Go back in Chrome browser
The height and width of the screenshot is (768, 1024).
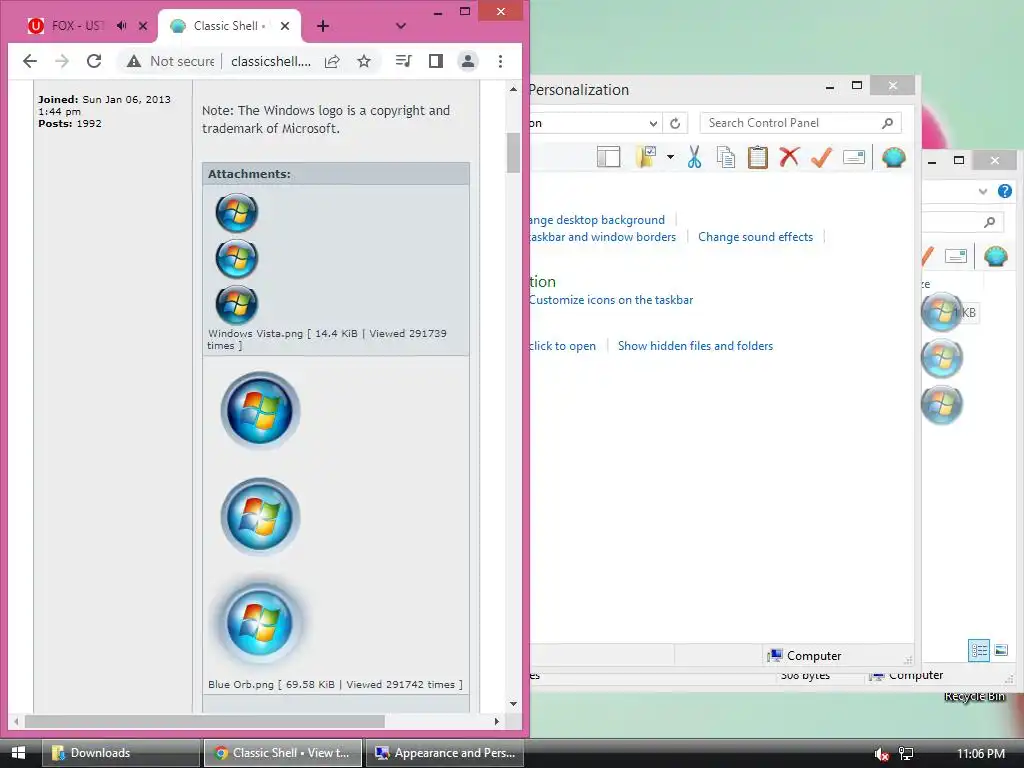(x=30, y=61)
